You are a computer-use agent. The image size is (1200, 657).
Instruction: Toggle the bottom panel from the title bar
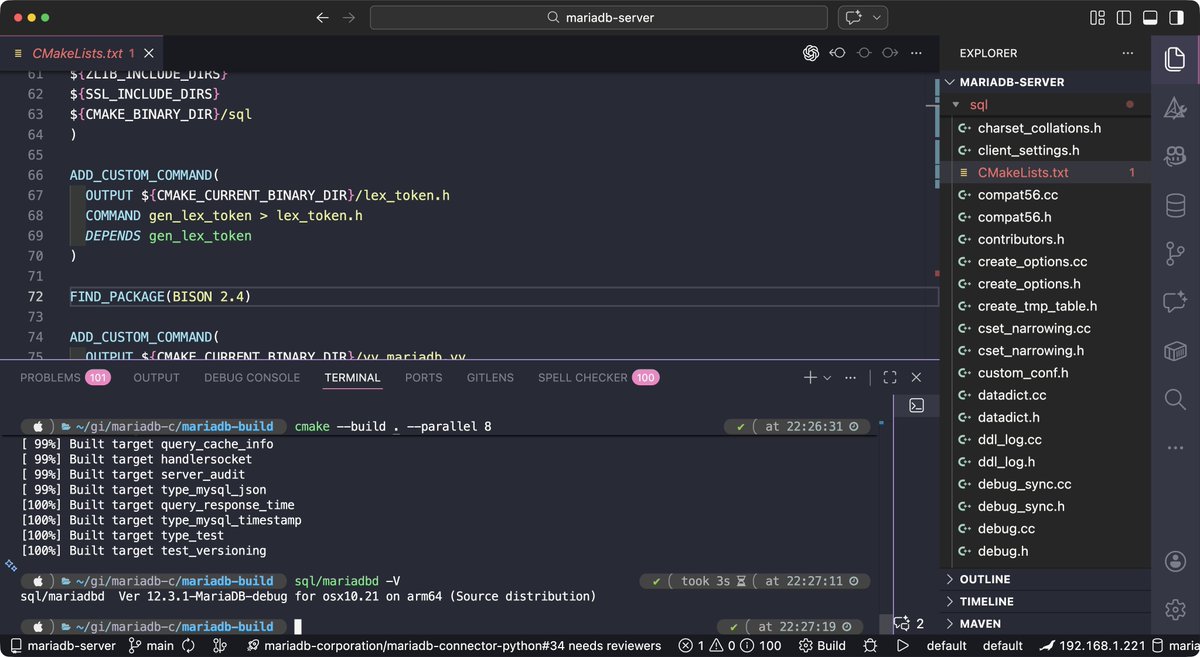click(1149, 18)
